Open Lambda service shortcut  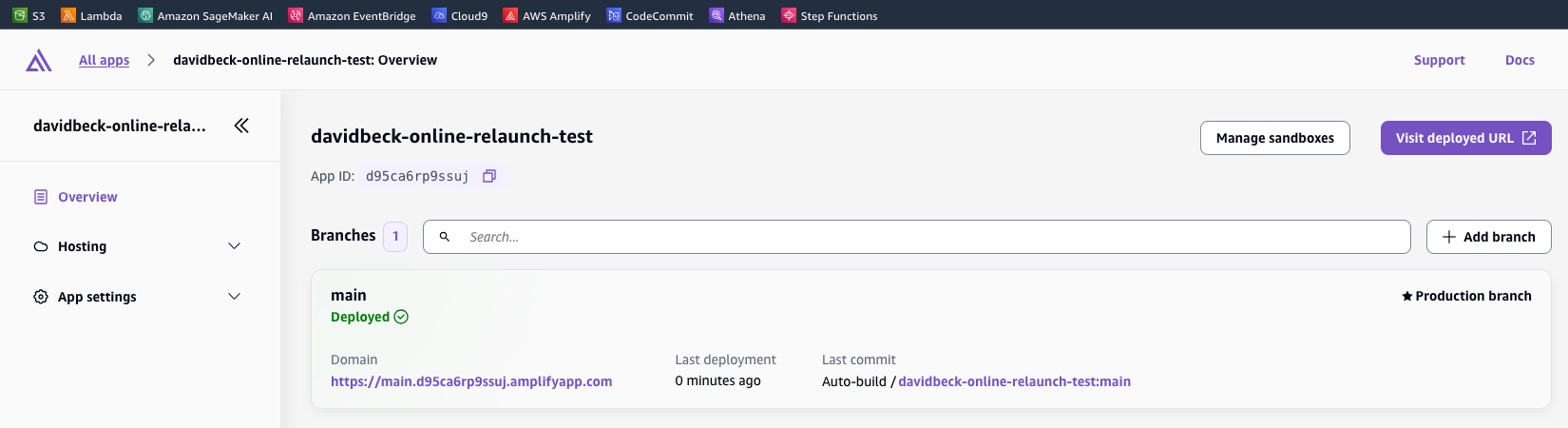coord(92,15)
